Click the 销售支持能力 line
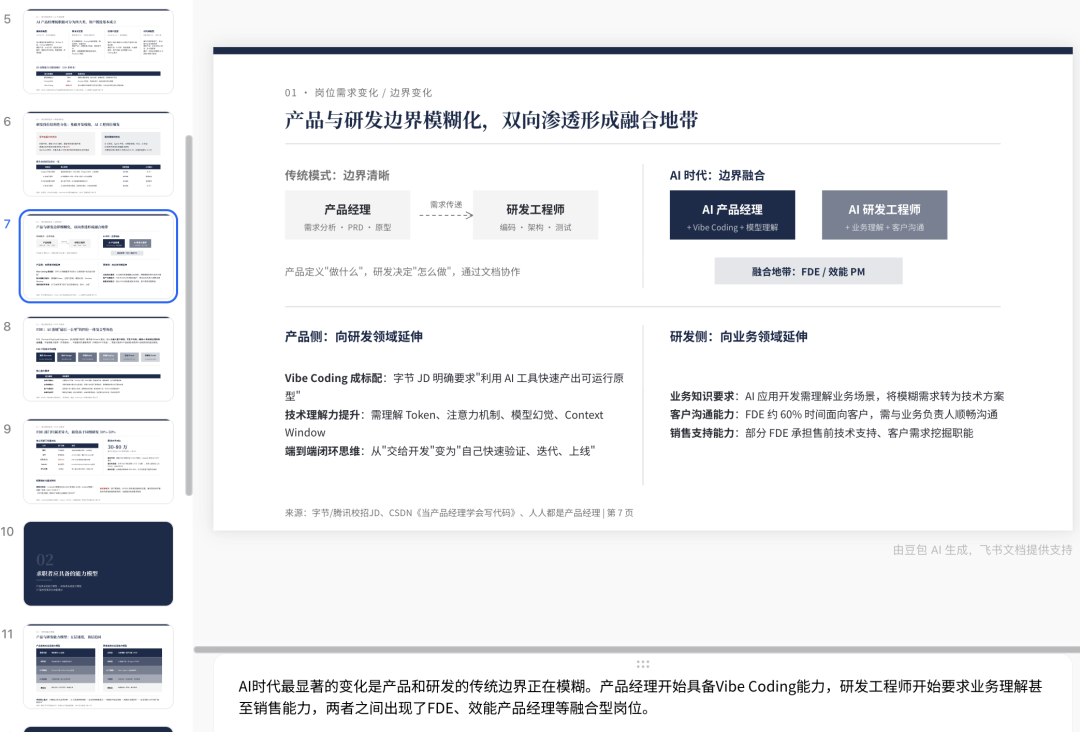 point(821,432)
